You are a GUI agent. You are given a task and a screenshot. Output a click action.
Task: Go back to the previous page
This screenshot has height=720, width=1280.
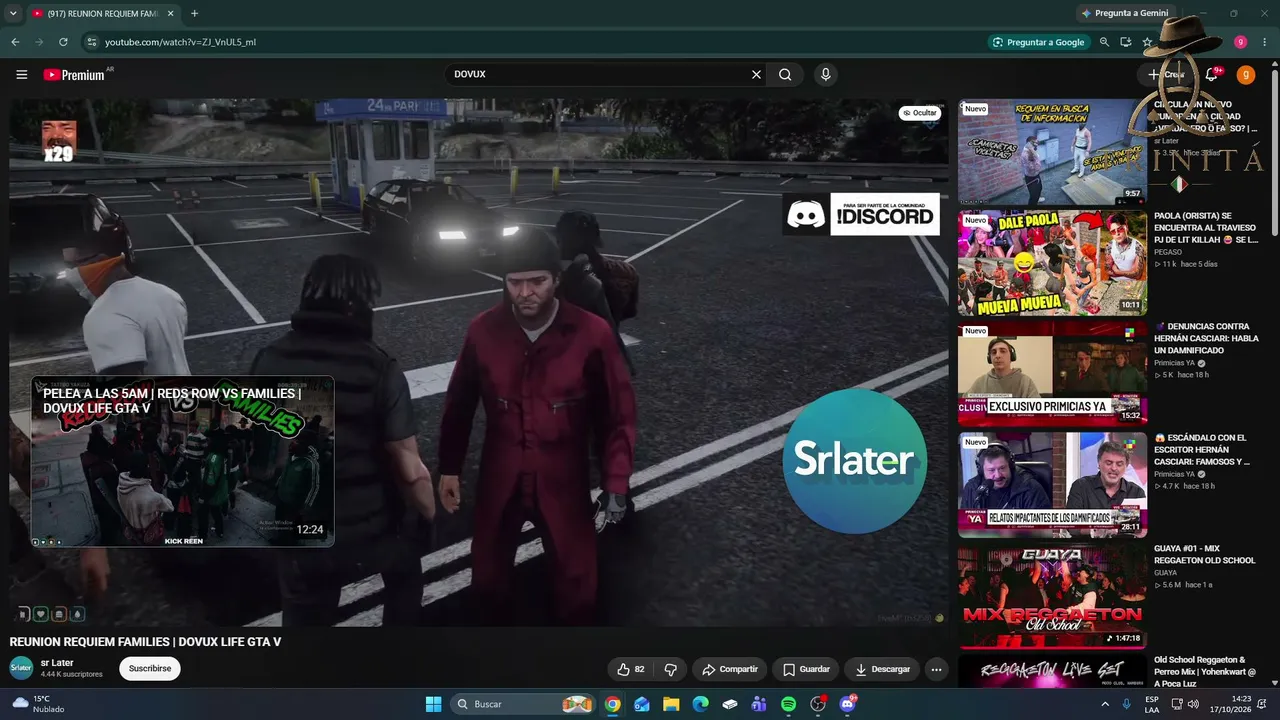pos(15,42)
